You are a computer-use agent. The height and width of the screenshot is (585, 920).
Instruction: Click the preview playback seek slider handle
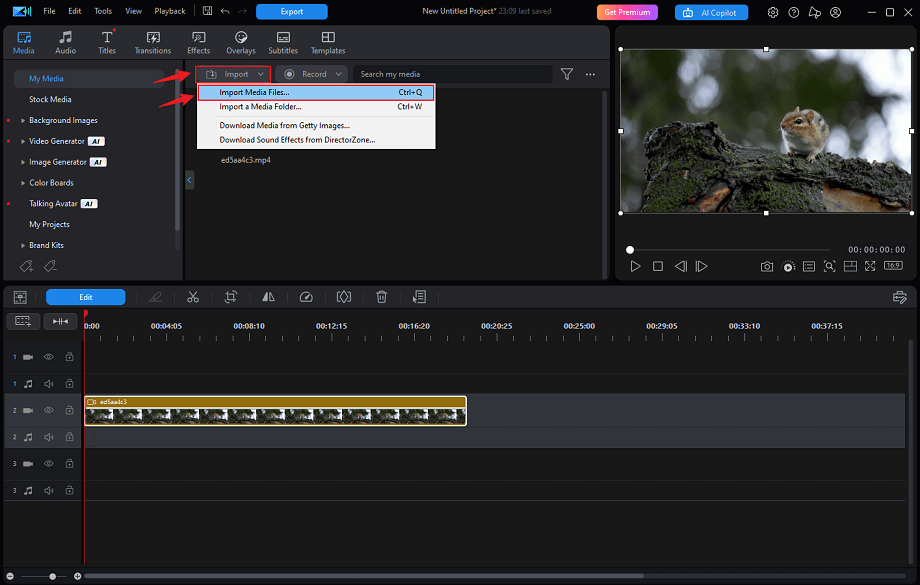click(x=630, y=249)
